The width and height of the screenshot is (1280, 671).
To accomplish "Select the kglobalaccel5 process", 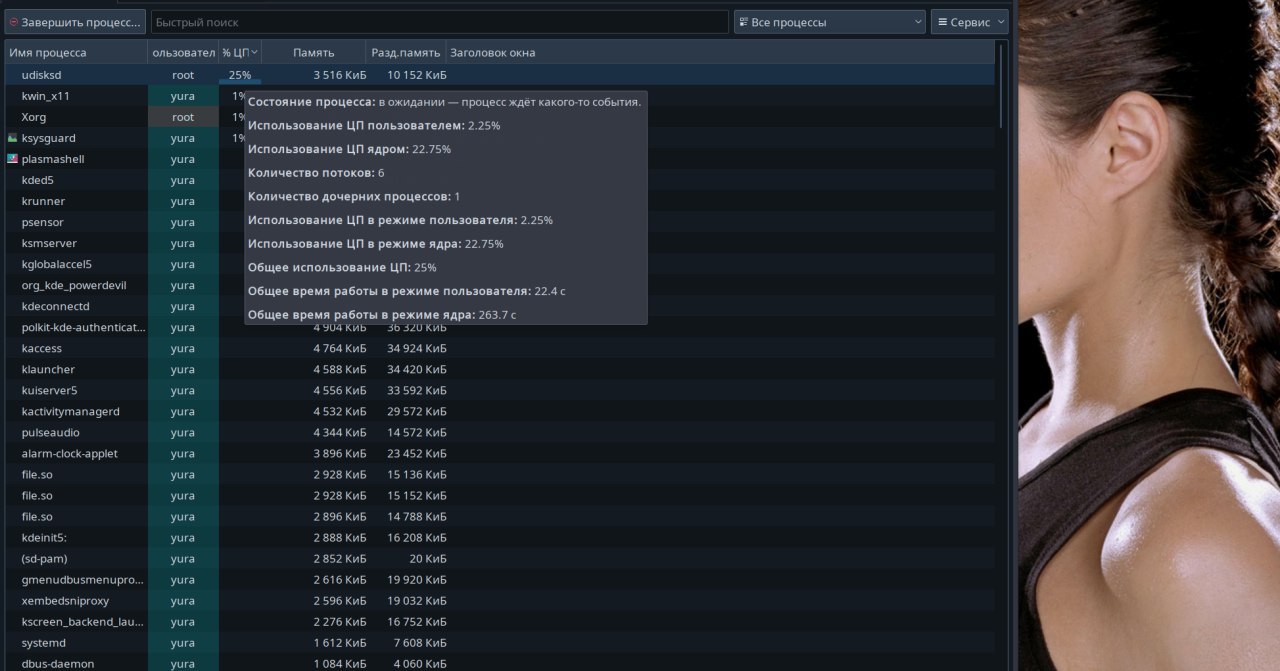I will coord(56,264).
